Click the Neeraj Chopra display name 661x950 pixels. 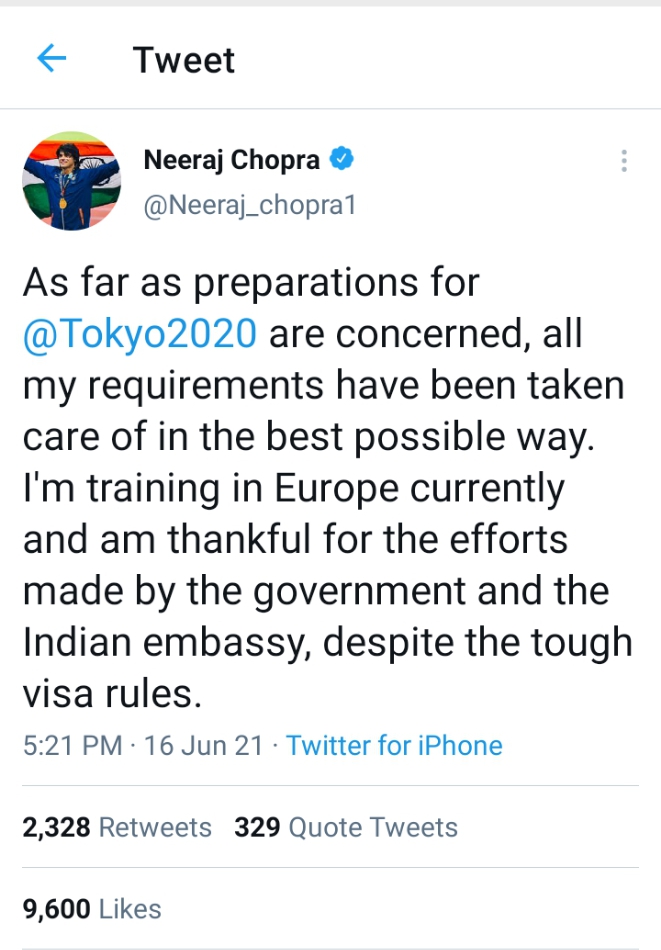[x=231, y=160]
